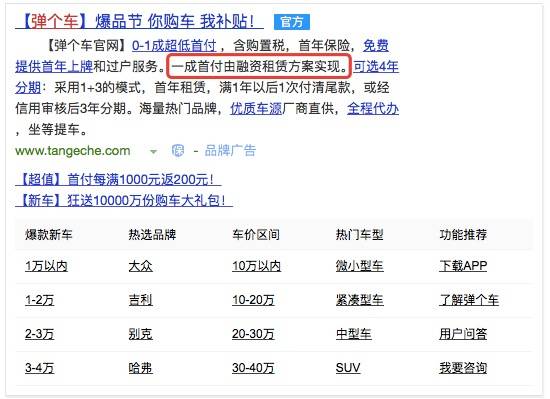Screen dimensions: 550x399
Task: Click the 可选4年 分期 link
Action: point(376,66)
